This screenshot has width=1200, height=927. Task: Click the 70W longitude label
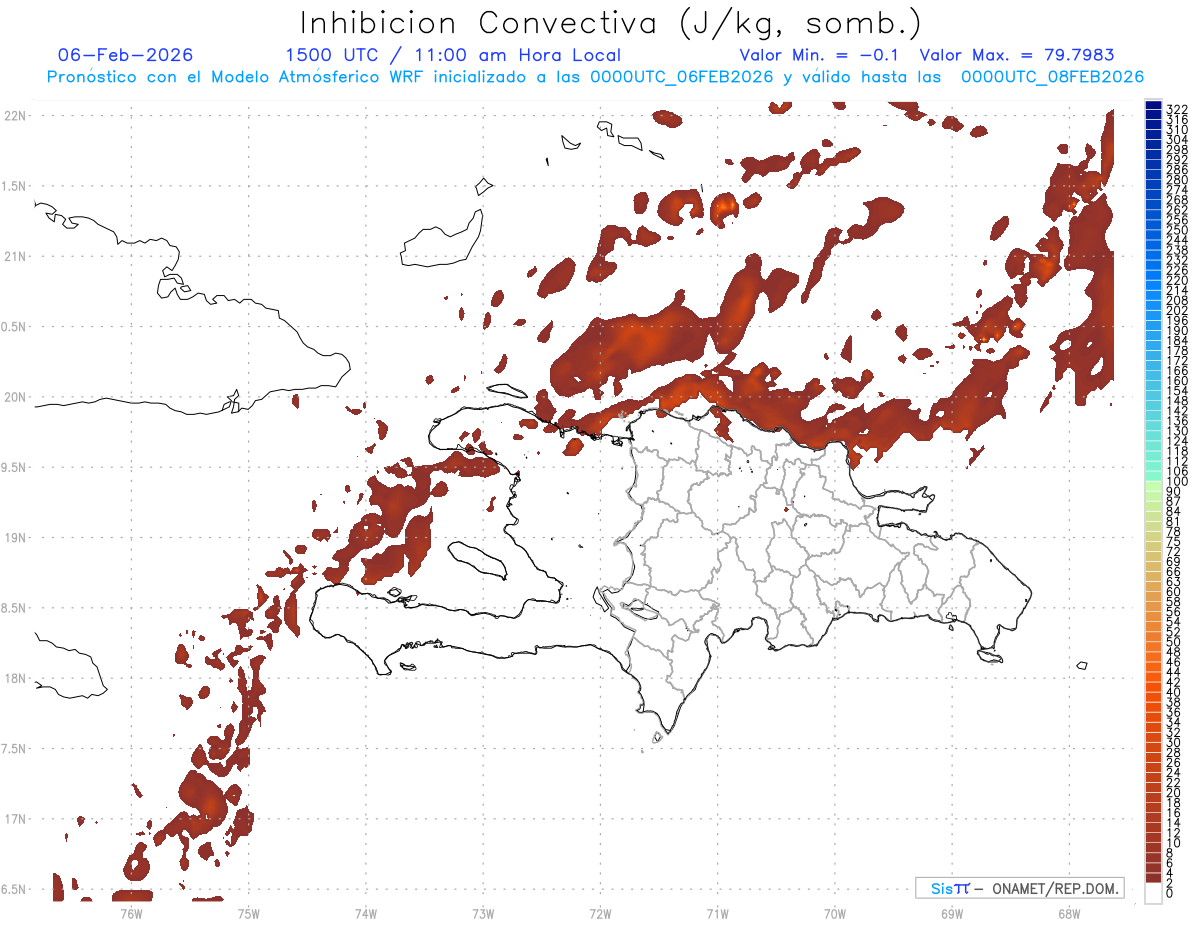(835, 913)
